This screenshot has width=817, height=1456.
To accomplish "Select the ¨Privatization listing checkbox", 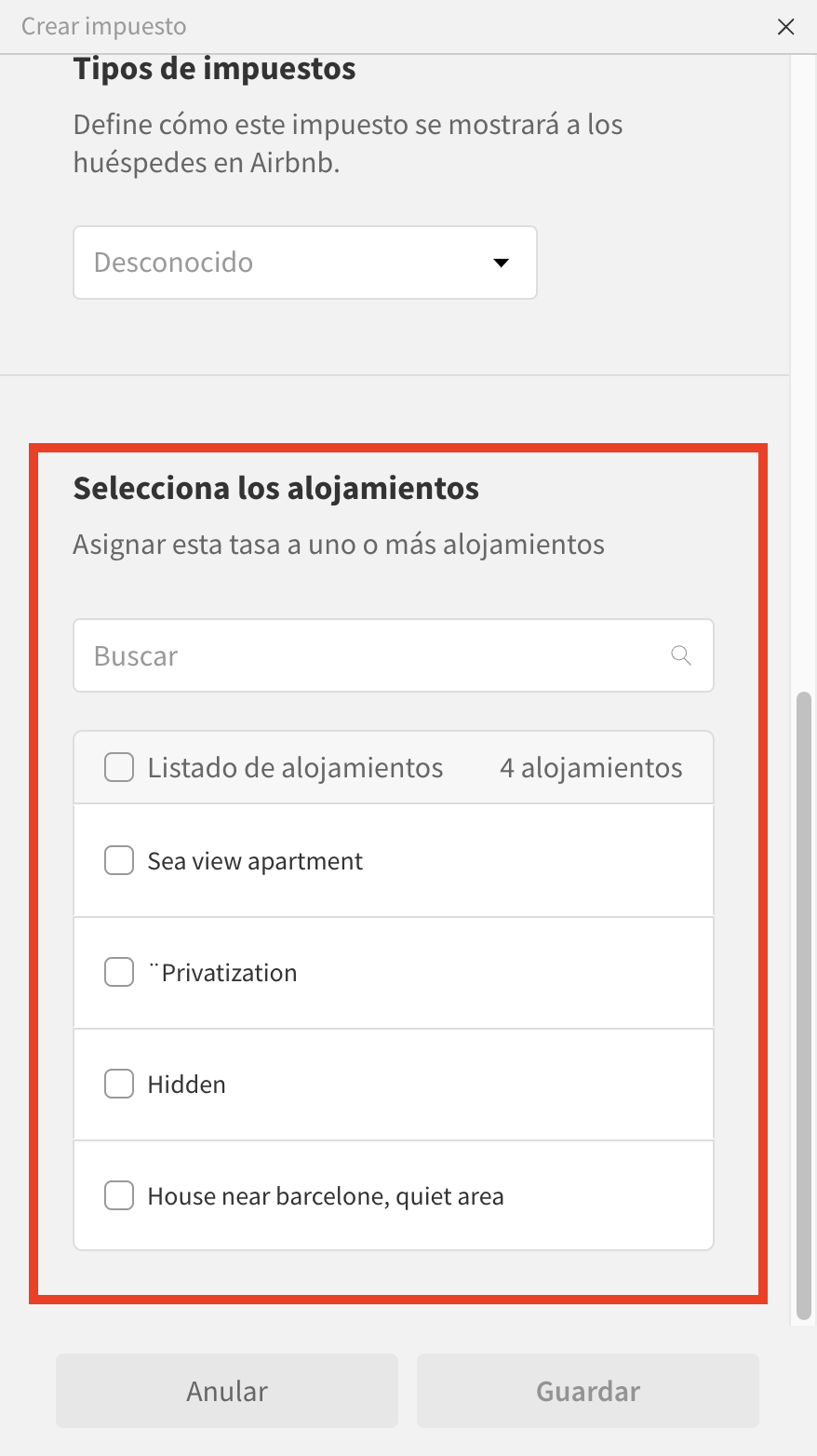I will 119,973.
